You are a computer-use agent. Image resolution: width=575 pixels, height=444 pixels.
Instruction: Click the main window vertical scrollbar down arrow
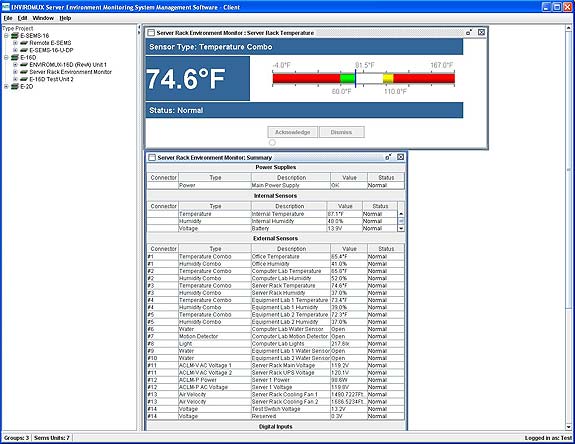(x=568, y=427)
